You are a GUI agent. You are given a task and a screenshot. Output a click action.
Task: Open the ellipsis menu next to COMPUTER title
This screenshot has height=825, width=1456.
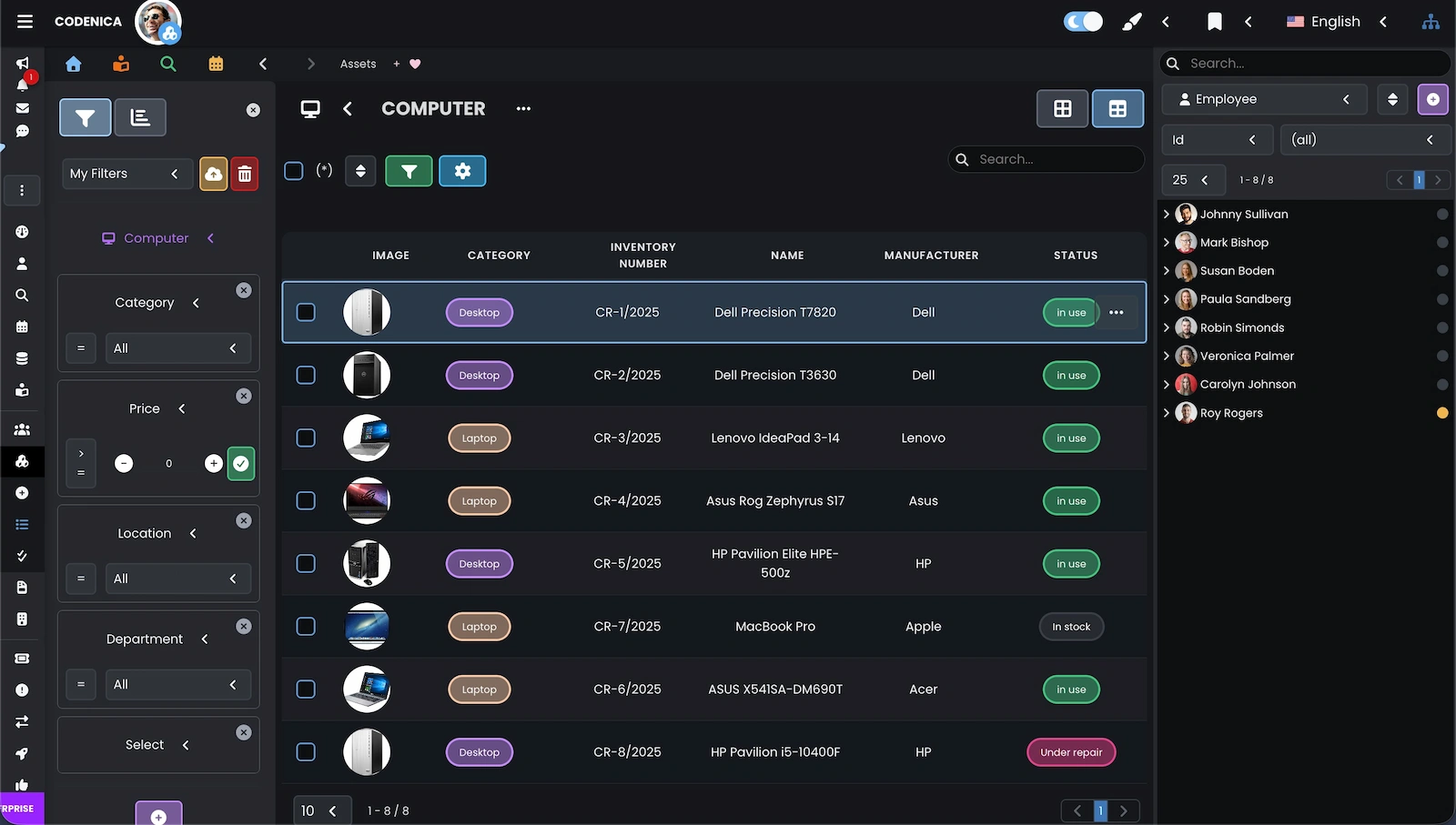point(522,108)
